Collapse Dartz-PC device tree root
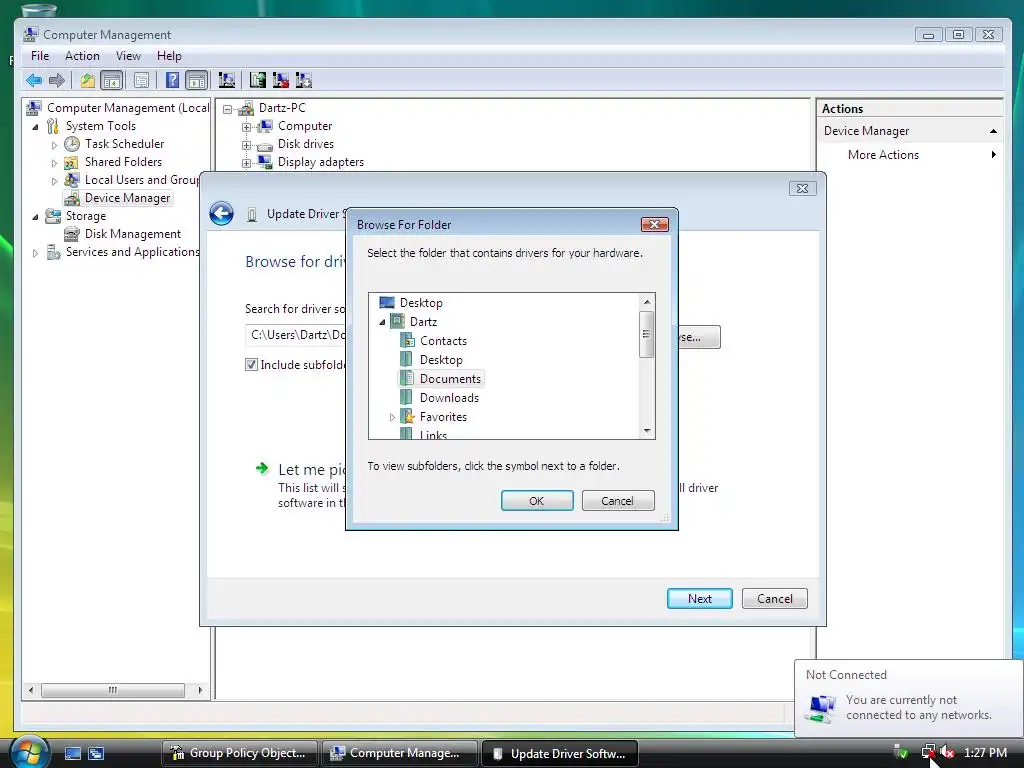Viewport: 1024px width, 768px height. 227,109
